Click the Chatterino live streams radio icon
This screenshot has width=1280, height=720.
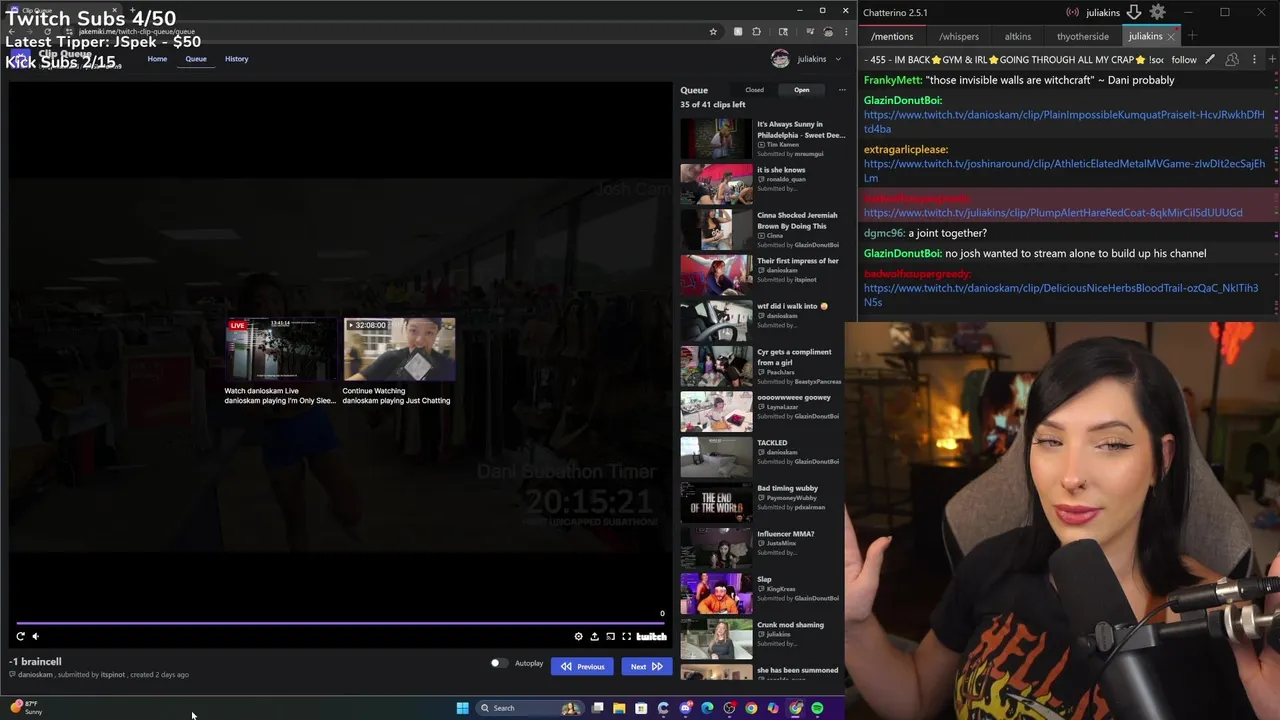pyautogui.click(x=1073, y=12)
